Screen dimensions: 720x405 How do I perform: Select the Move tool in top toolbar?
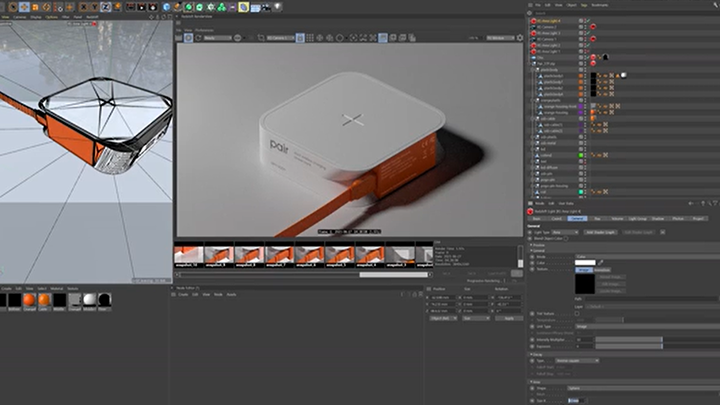pyautogui.click(x=24, y=7)
